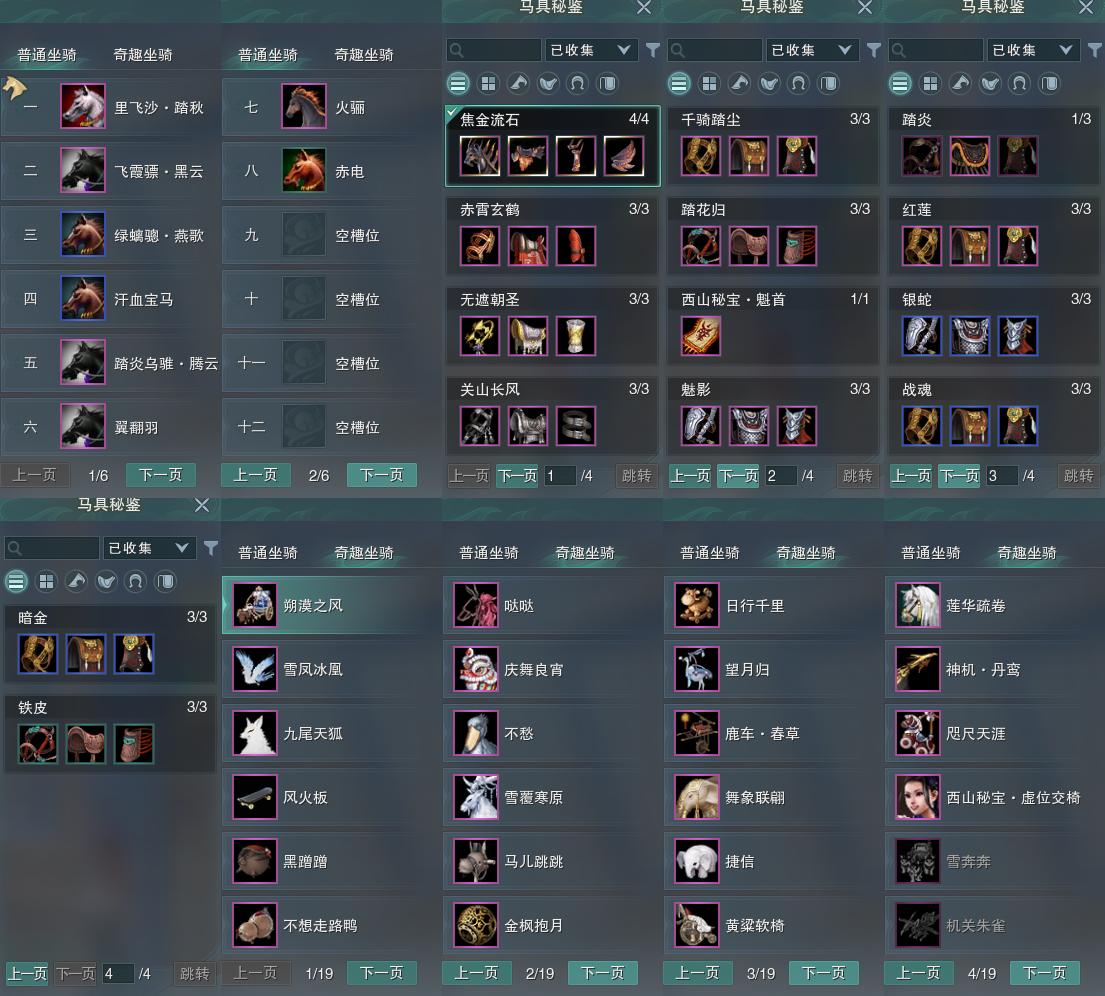1105x996 pixels.
Task: Toggle the checked 焦金流石 gear set
Action: 552,146
